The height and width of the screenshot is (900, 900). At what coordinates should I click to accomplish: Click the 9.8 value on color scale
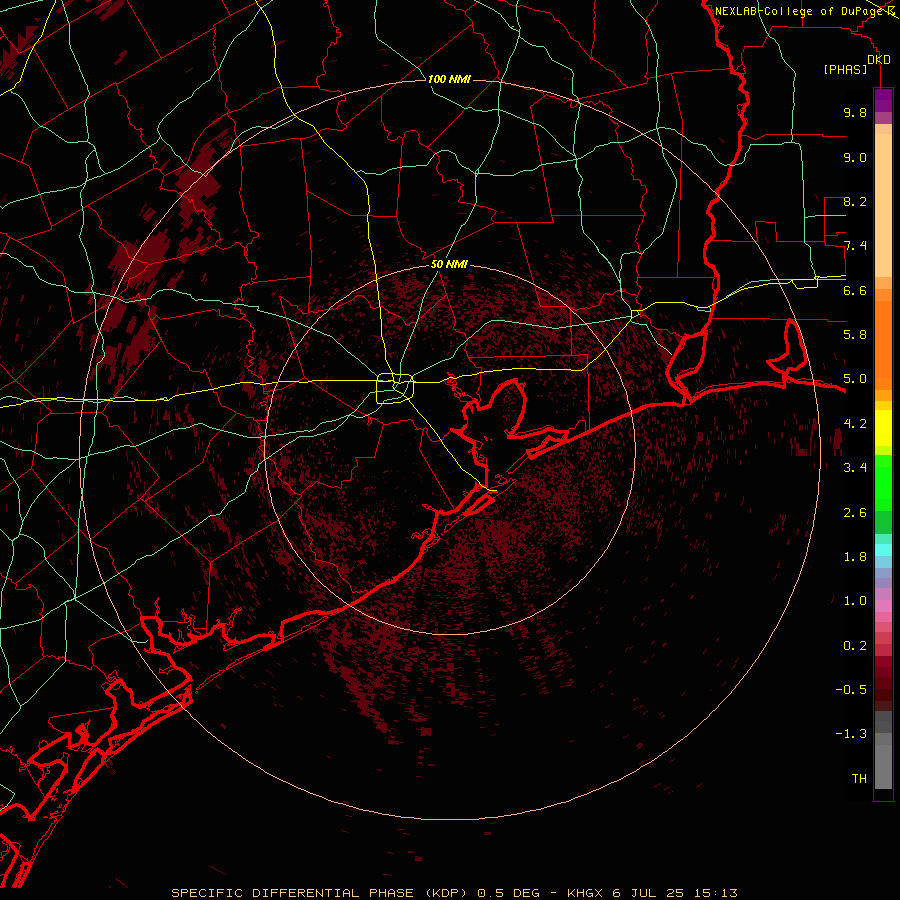[x=855, y=112]
